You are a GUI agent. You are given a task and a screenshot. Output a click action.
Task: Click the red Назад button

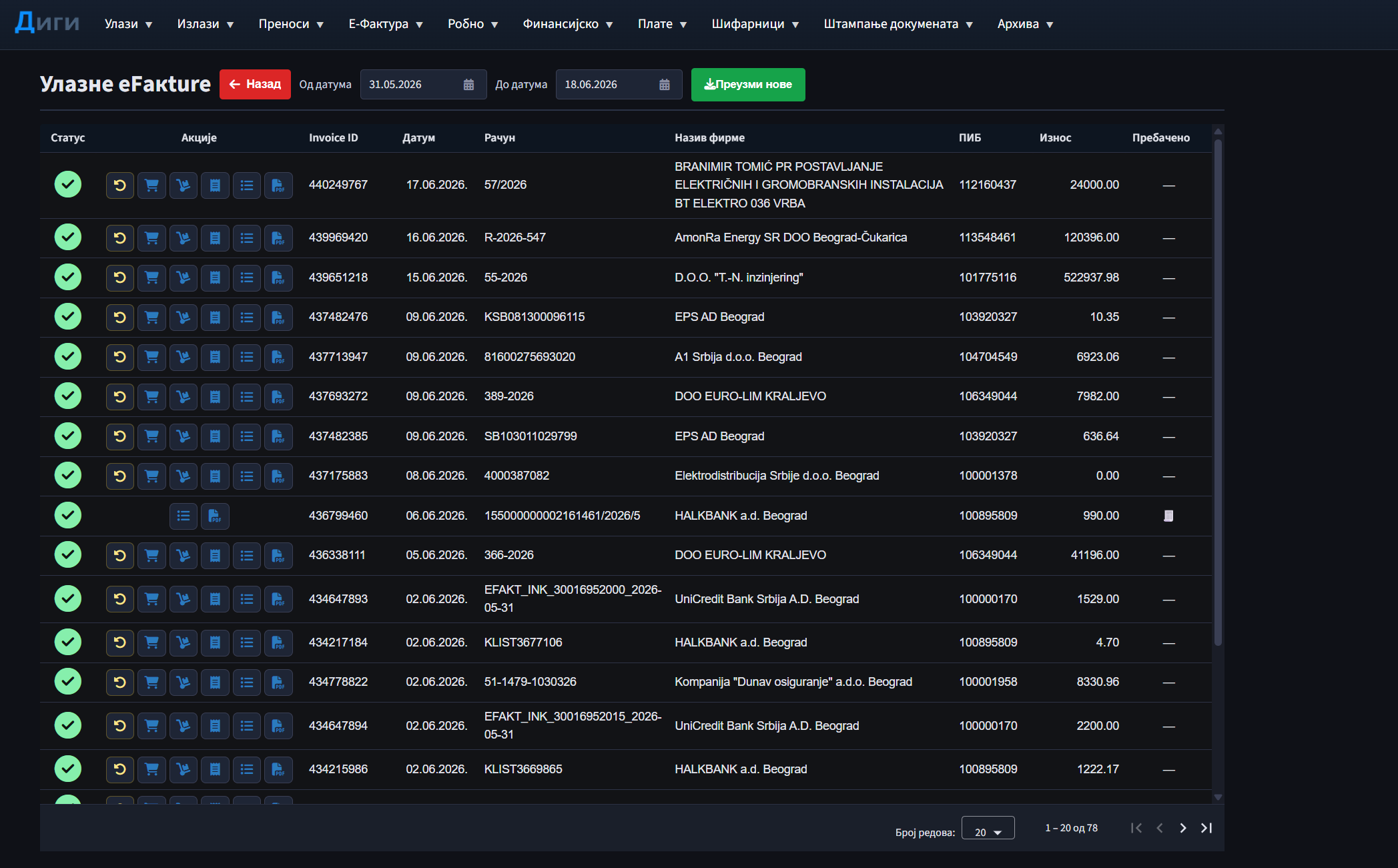click(255, 84)
